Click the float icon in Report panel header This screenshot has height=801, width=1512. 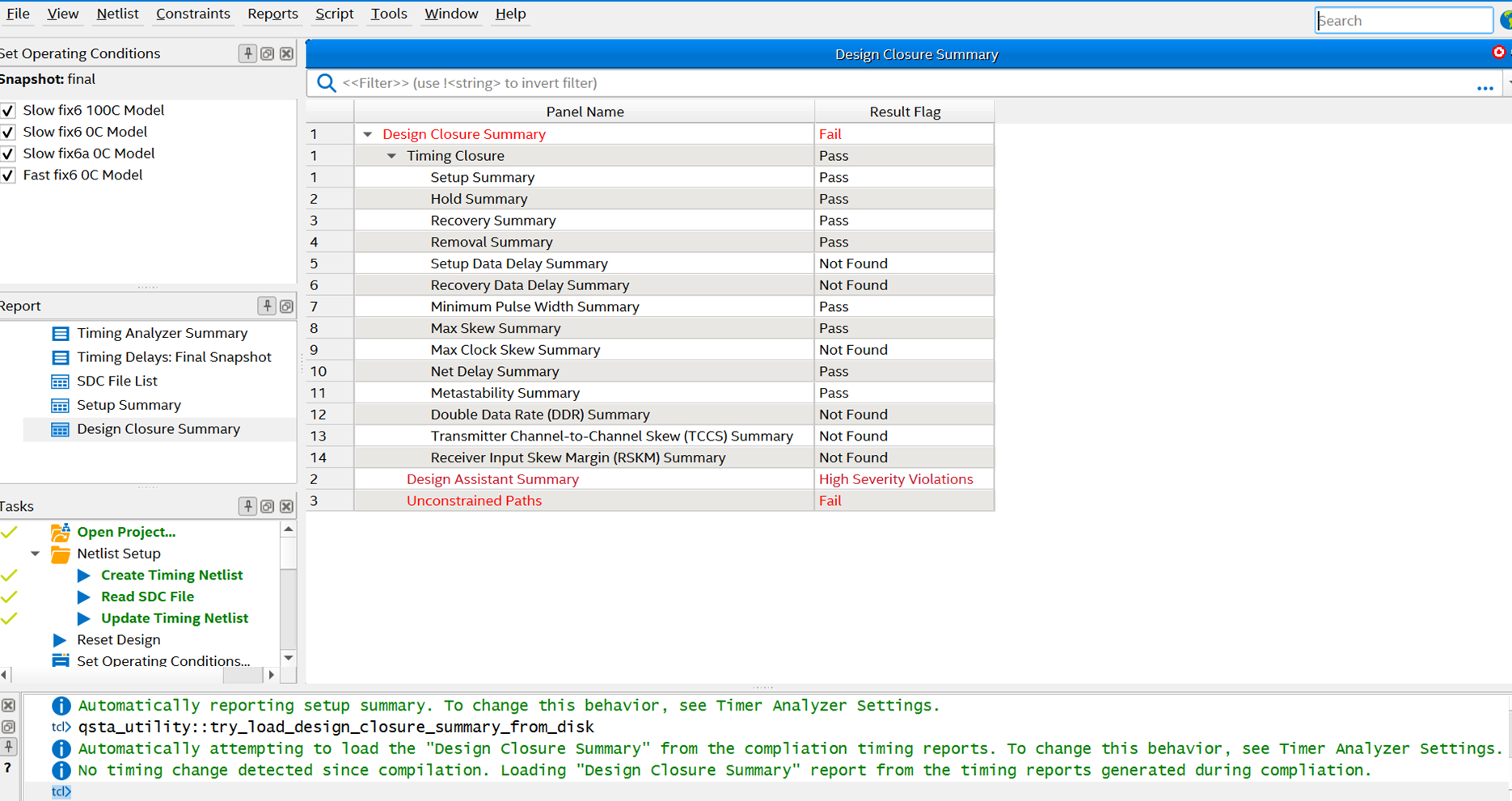click(286, 306)
